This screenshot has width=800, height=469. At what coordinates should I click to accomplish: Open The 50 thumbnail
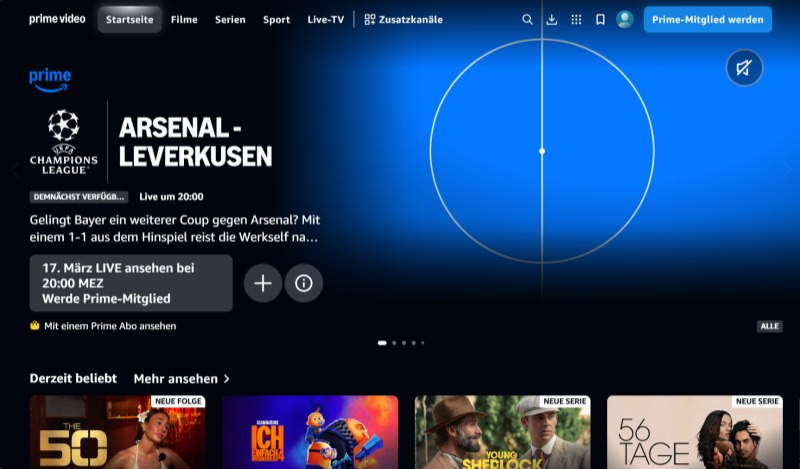(x=117, y=432)
